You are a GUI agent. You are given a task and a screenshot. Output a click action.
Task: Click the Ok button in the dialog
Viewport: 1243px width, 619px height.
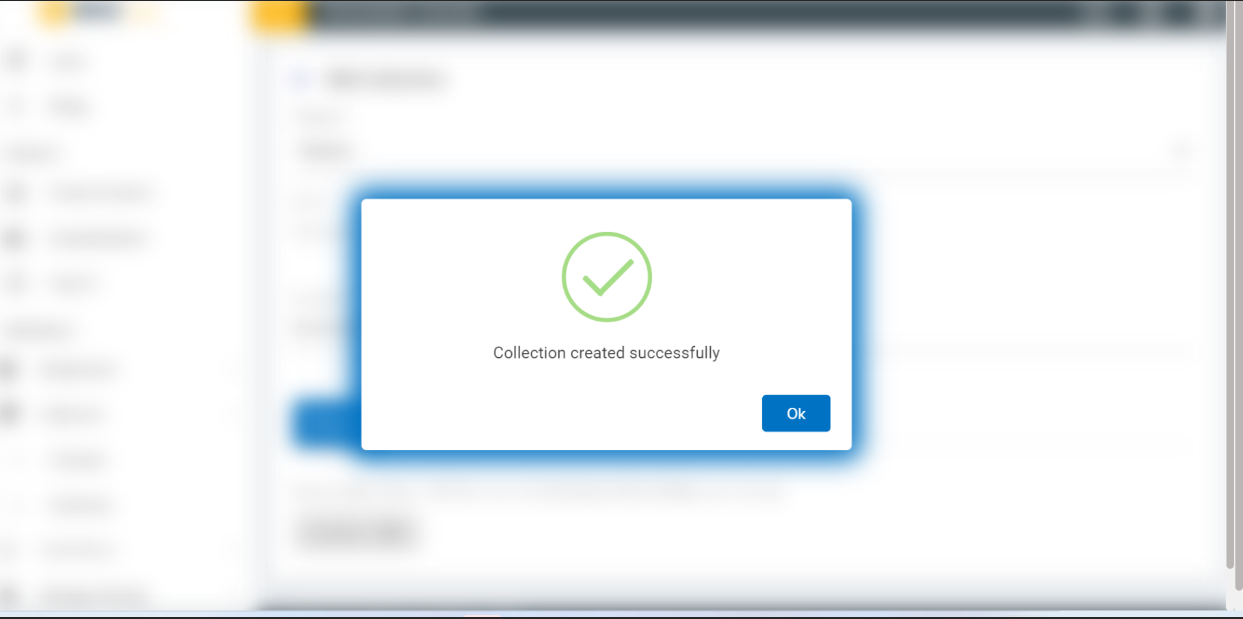(x=796, y=413)
